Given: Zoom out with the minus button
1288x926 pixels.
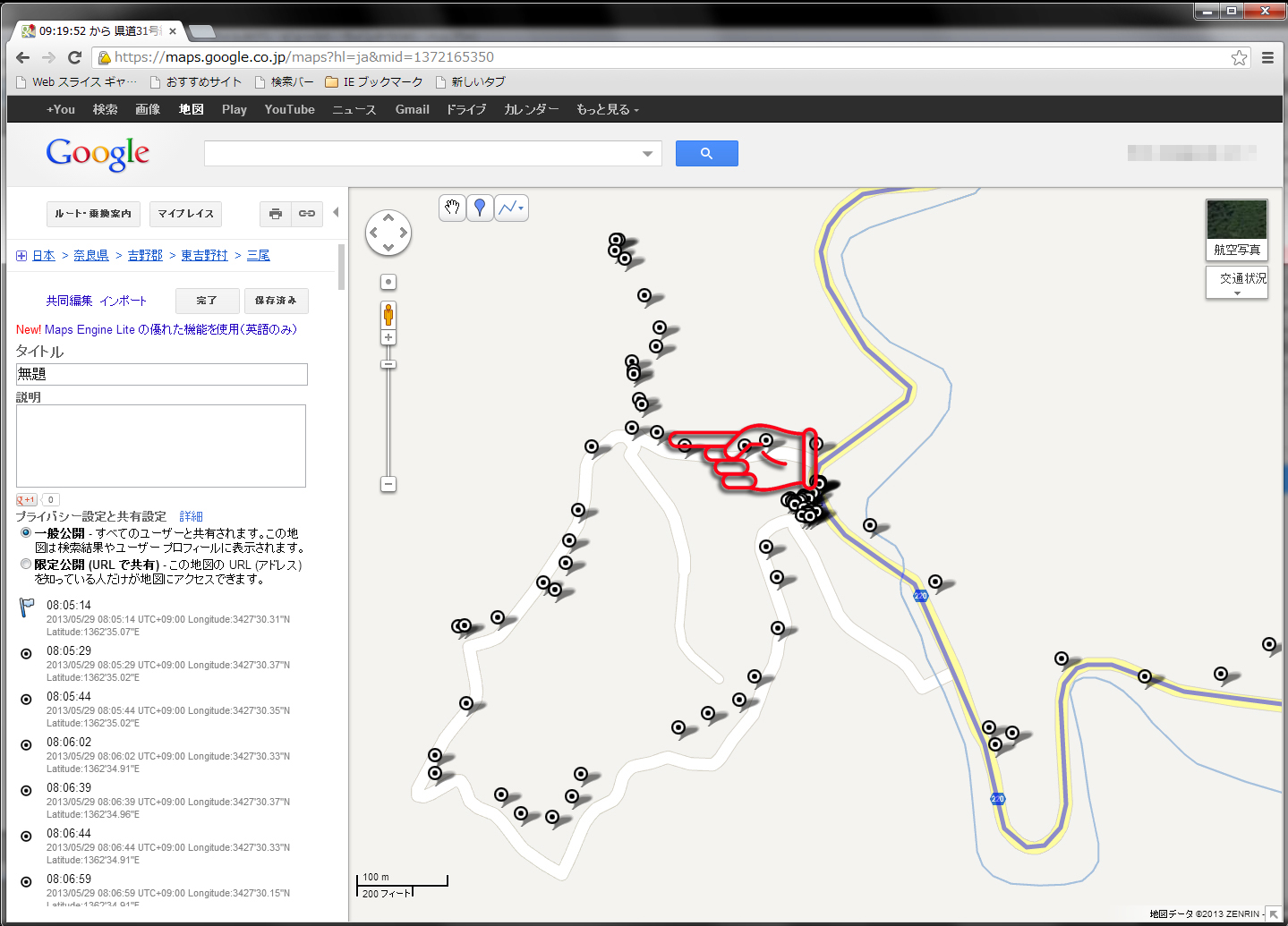Looking at the screenshot, I should [388, 484].
